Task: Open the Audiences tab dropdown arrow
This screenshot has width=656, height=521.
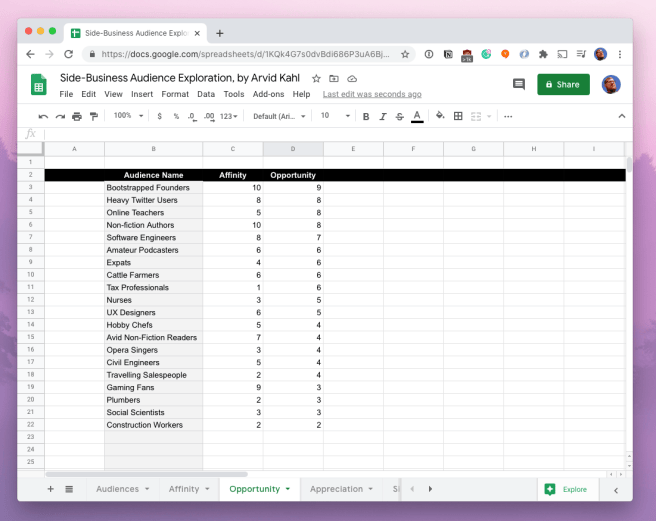Action: pos(147,489)
